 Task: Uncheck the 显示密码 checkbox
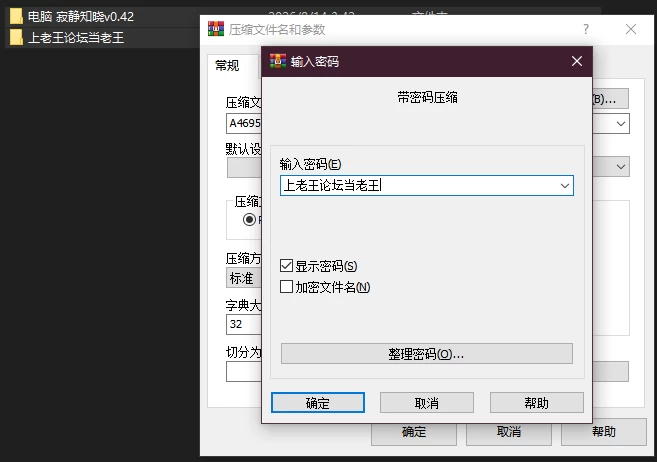286,266
